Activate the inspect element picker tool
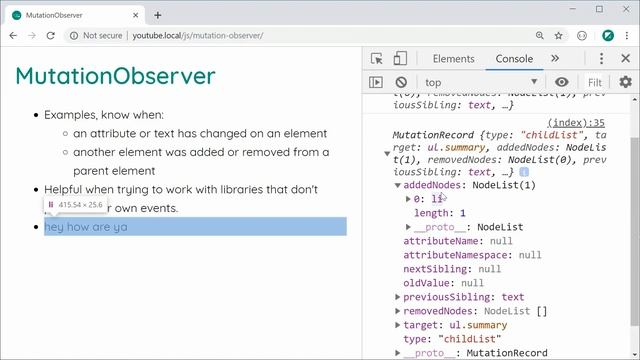The width and height of the screenshot is (640, 360). coord(376,59)
